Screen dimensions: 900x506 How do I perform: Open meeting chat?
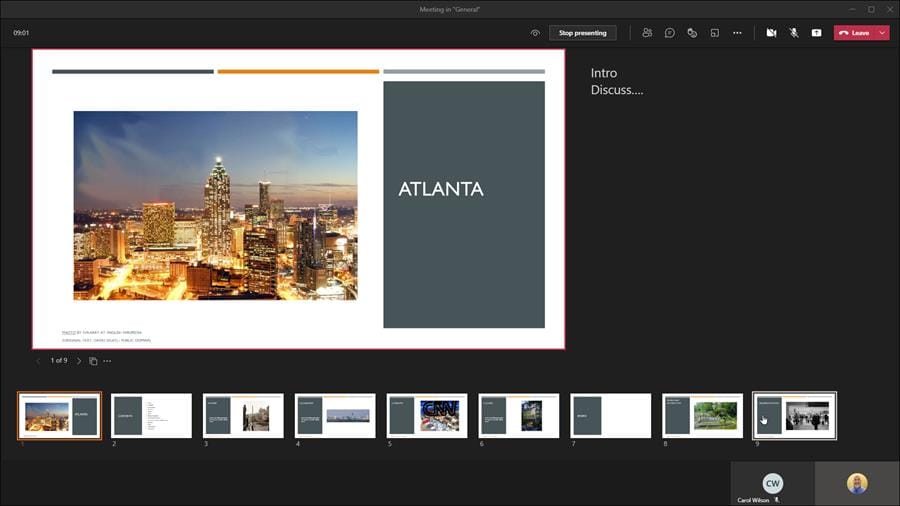(x=669, y=33)
